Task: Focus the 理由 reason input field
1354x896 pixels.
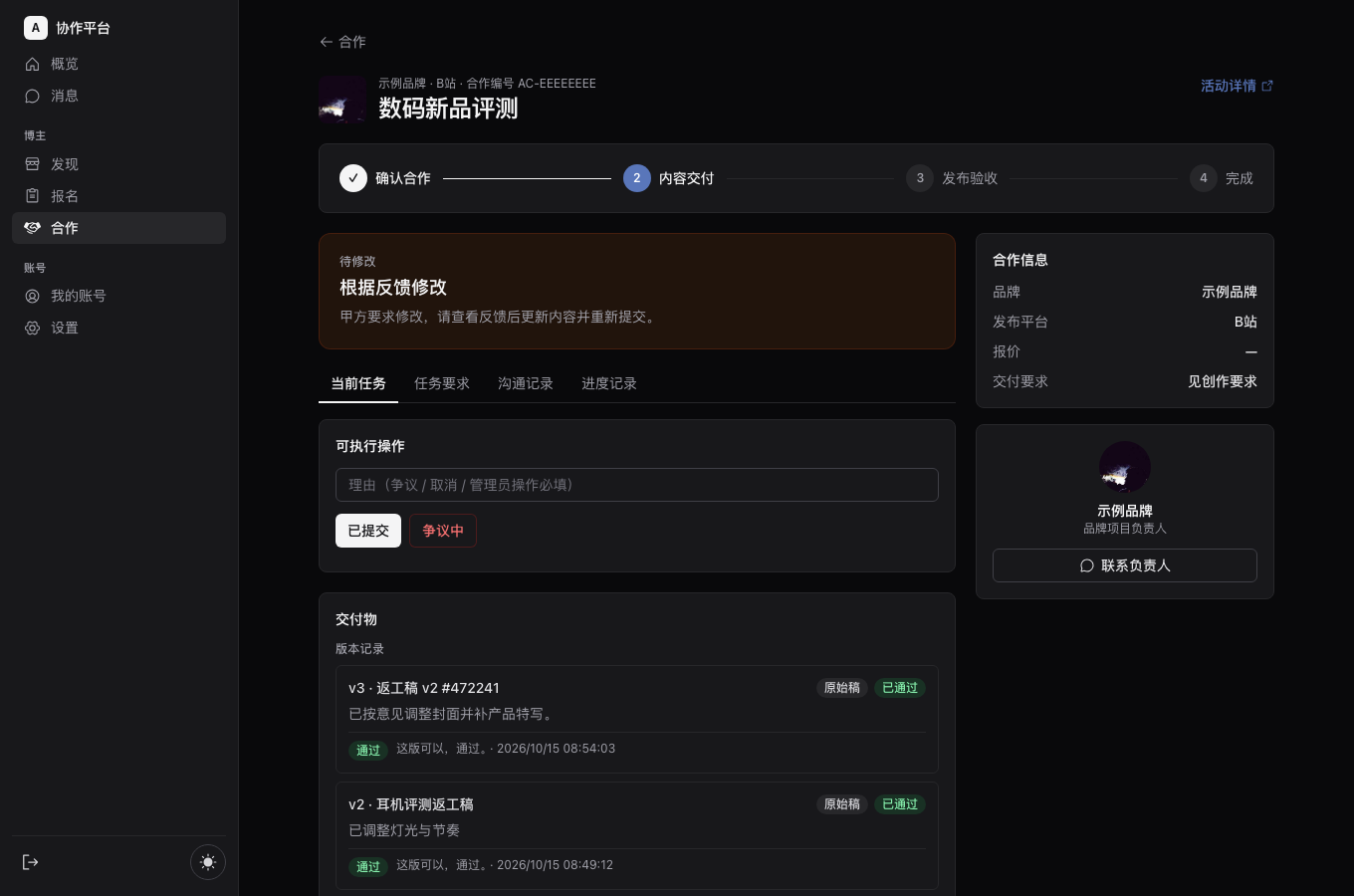Action: tap(637, 485)
